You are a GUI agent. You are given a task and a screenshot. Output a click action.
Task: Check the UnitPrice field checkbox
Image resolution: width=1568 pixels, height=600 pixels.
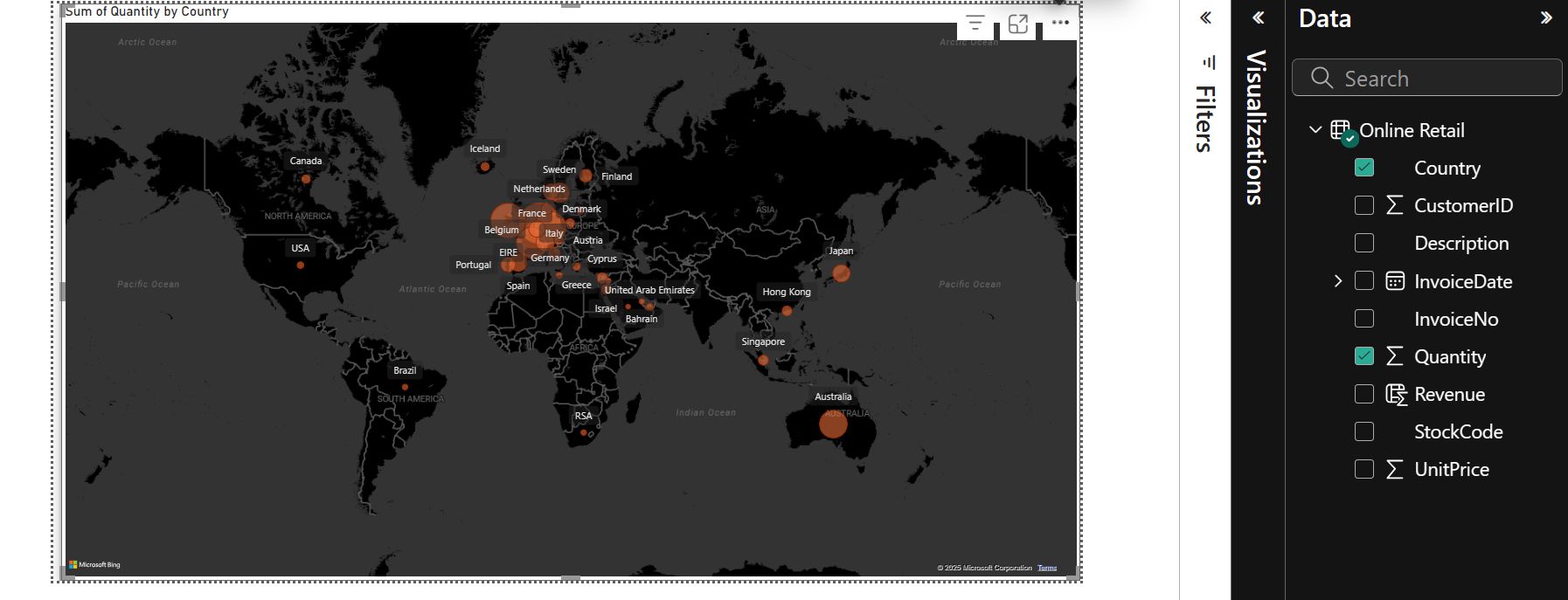[x=1364, y=469]
